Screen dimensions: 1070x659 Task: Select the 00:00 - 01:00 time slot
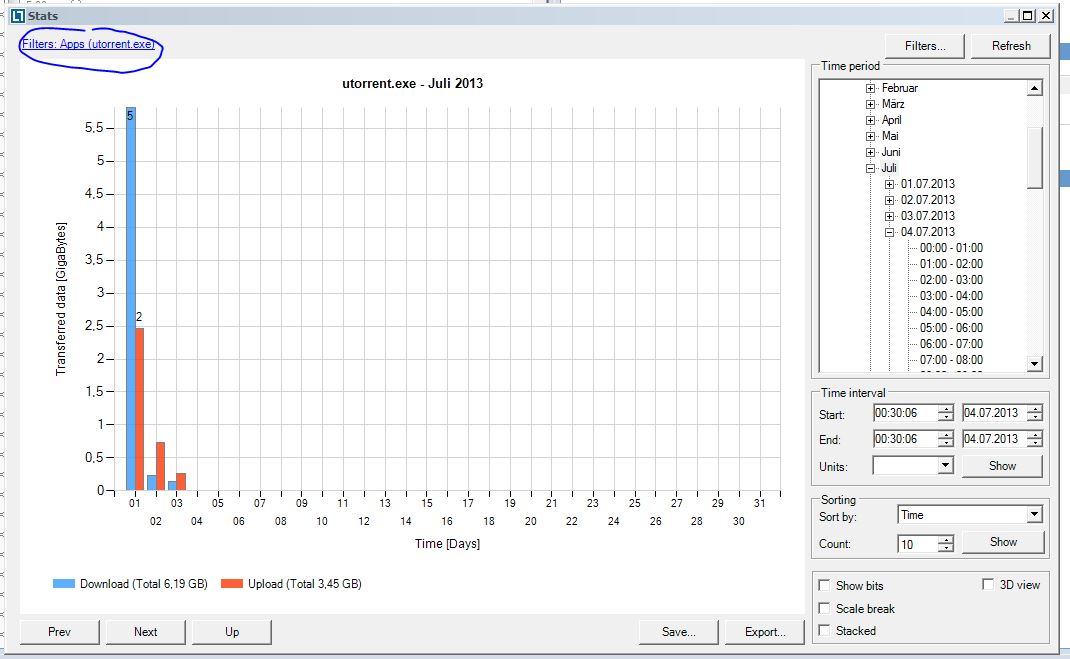[951, 248]
